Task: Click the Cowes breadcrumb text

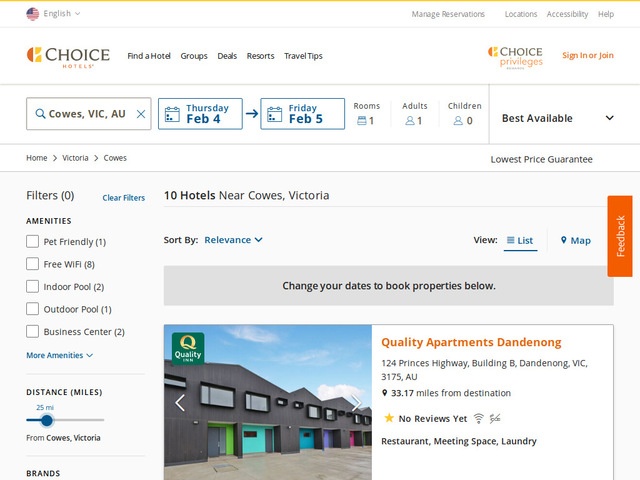Action: click(x=115, y=158)
